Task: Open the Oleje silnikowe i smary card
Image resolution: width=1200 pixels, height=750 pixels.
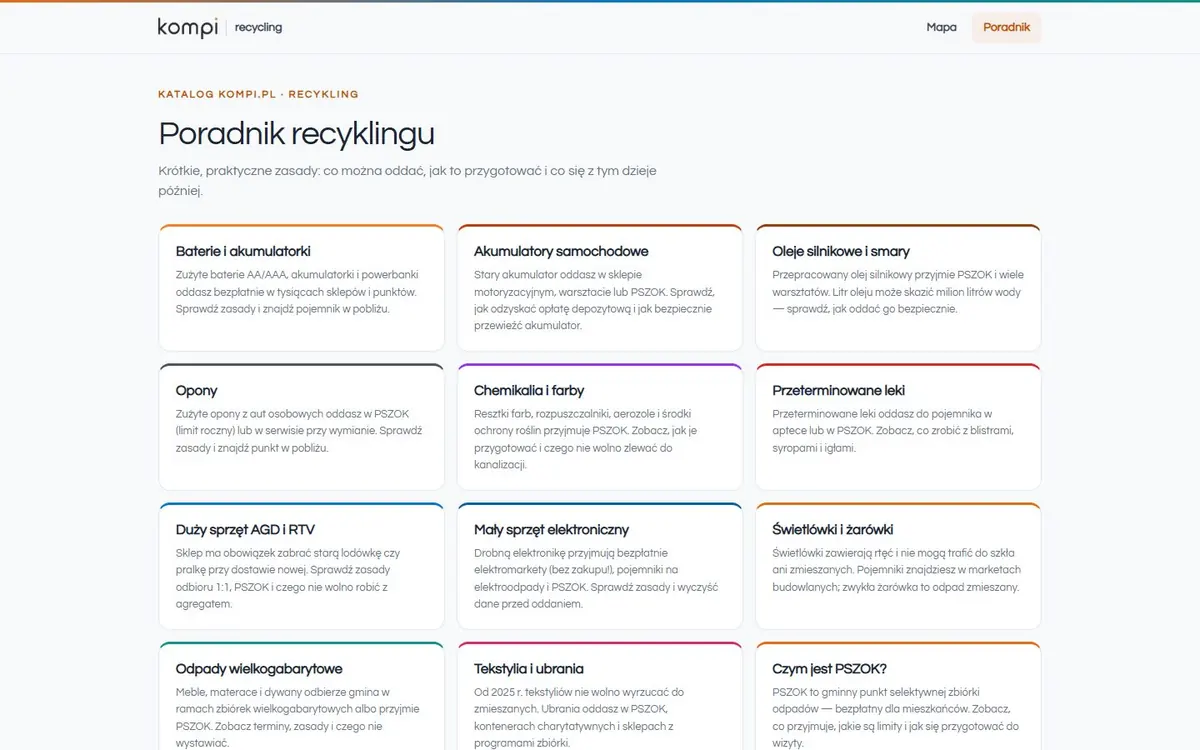Action: click(x=898, y=288)
